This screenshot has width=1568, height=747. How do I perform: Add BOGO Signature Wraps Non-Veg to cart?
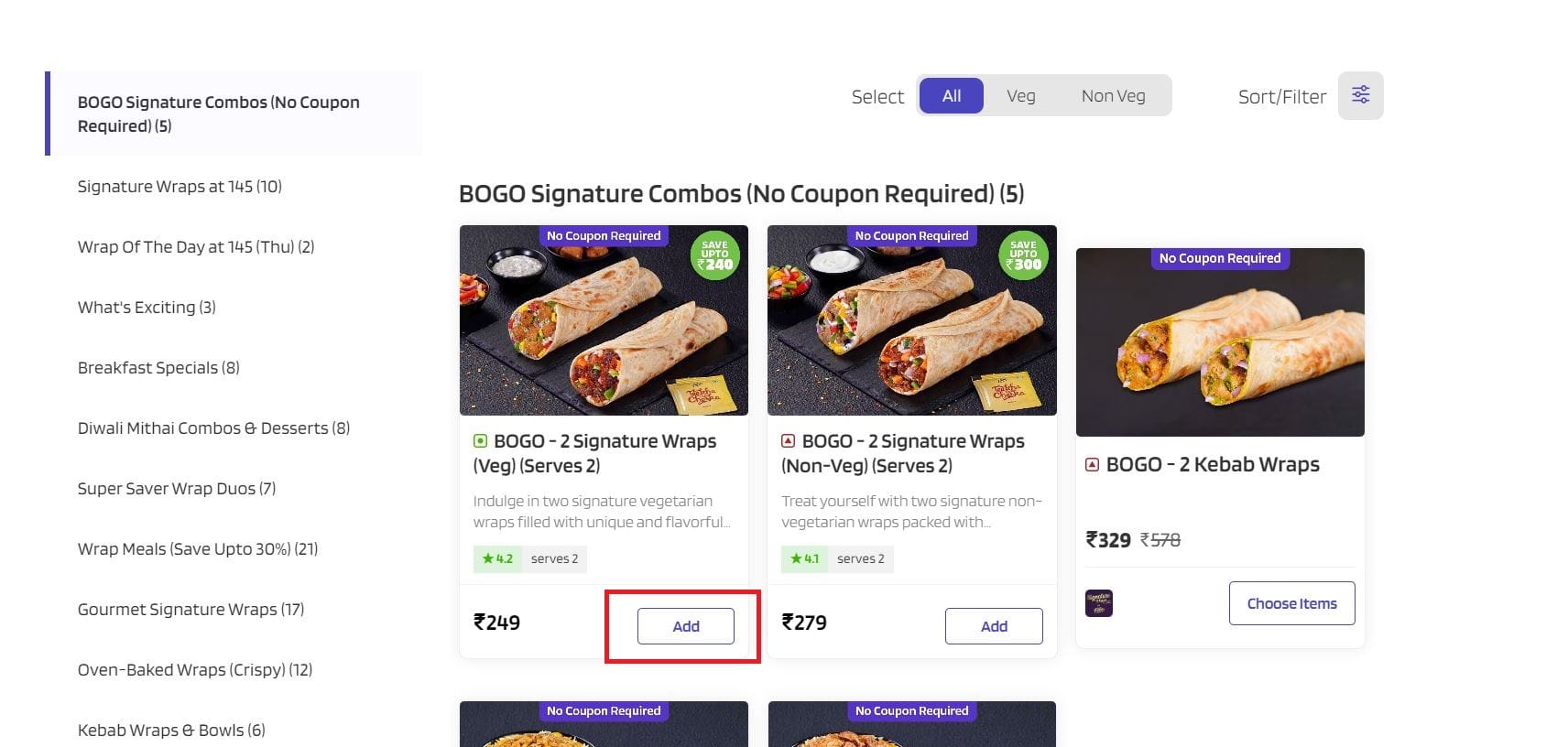coord(994,626)
